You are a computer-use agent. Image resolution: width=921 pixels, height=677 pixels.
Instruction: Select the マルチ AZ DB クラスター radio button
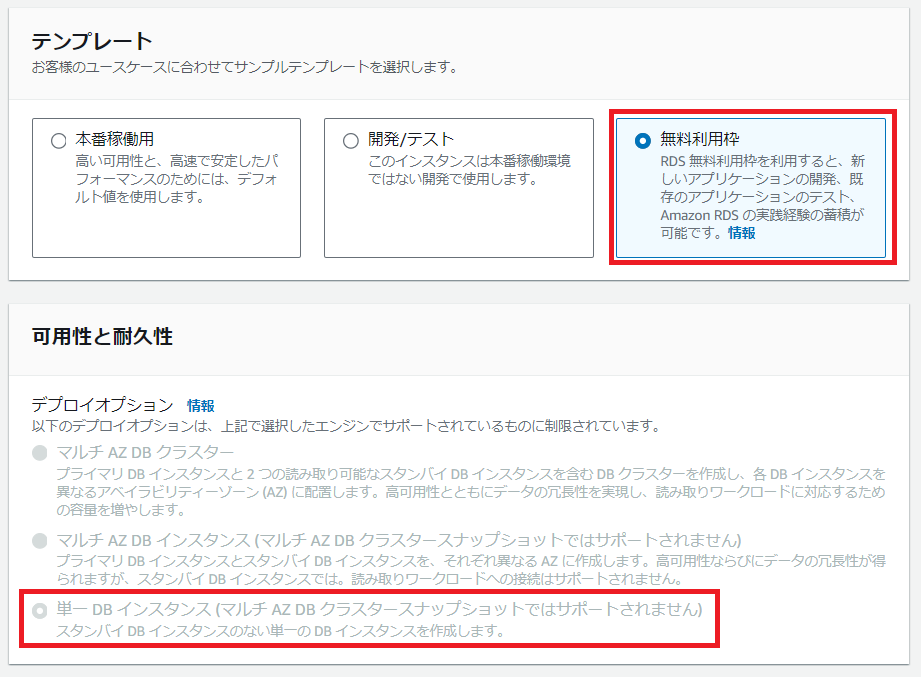pyautogui.click(x=40, y=454)
